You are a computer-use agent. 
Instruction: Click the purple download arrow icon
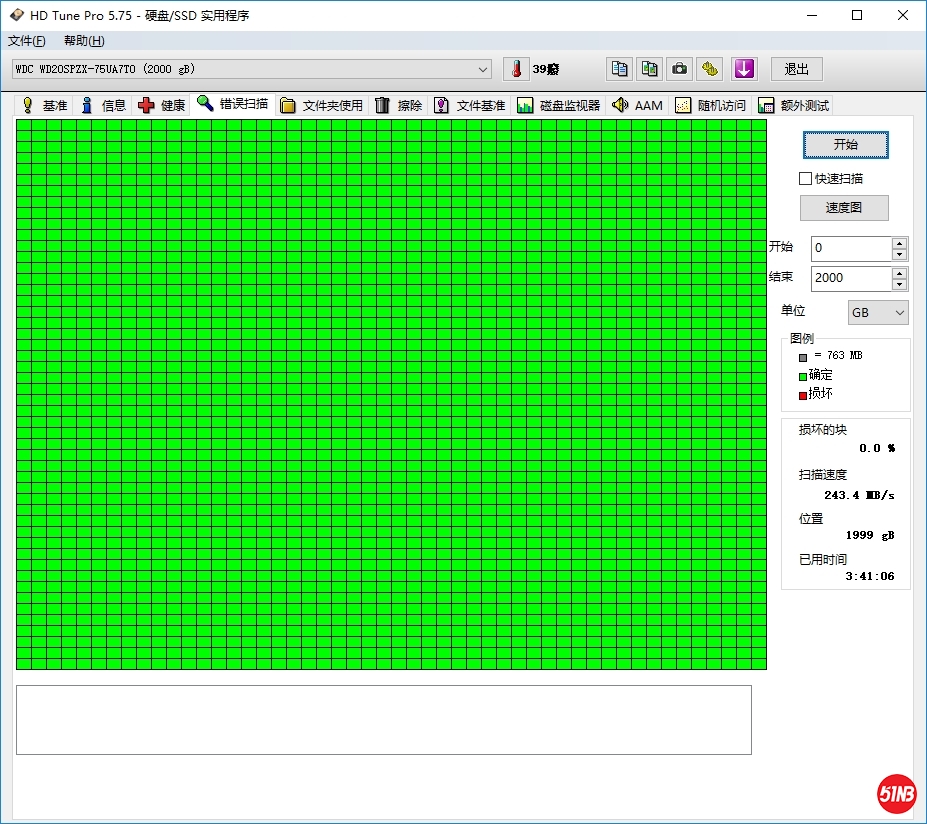743,69
